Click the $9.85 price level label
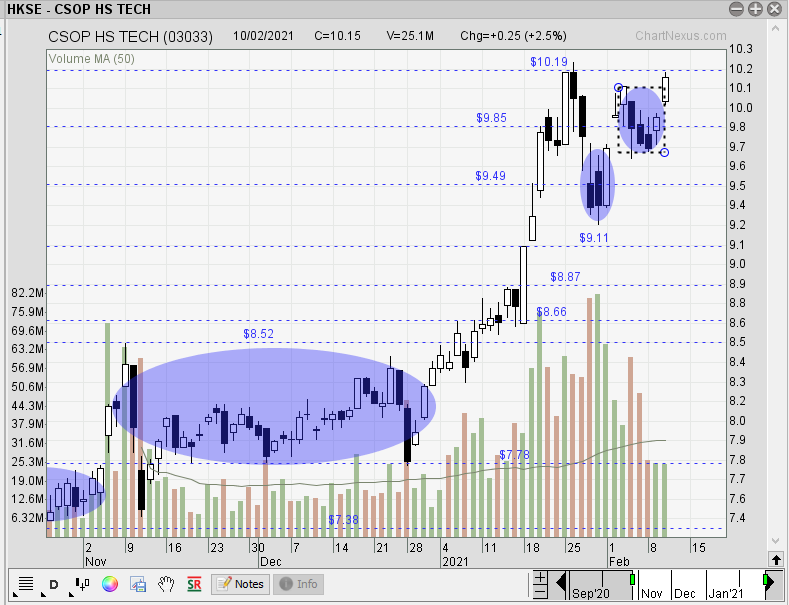Viewport: 789px width, 605px height. [x=491, y=118]
